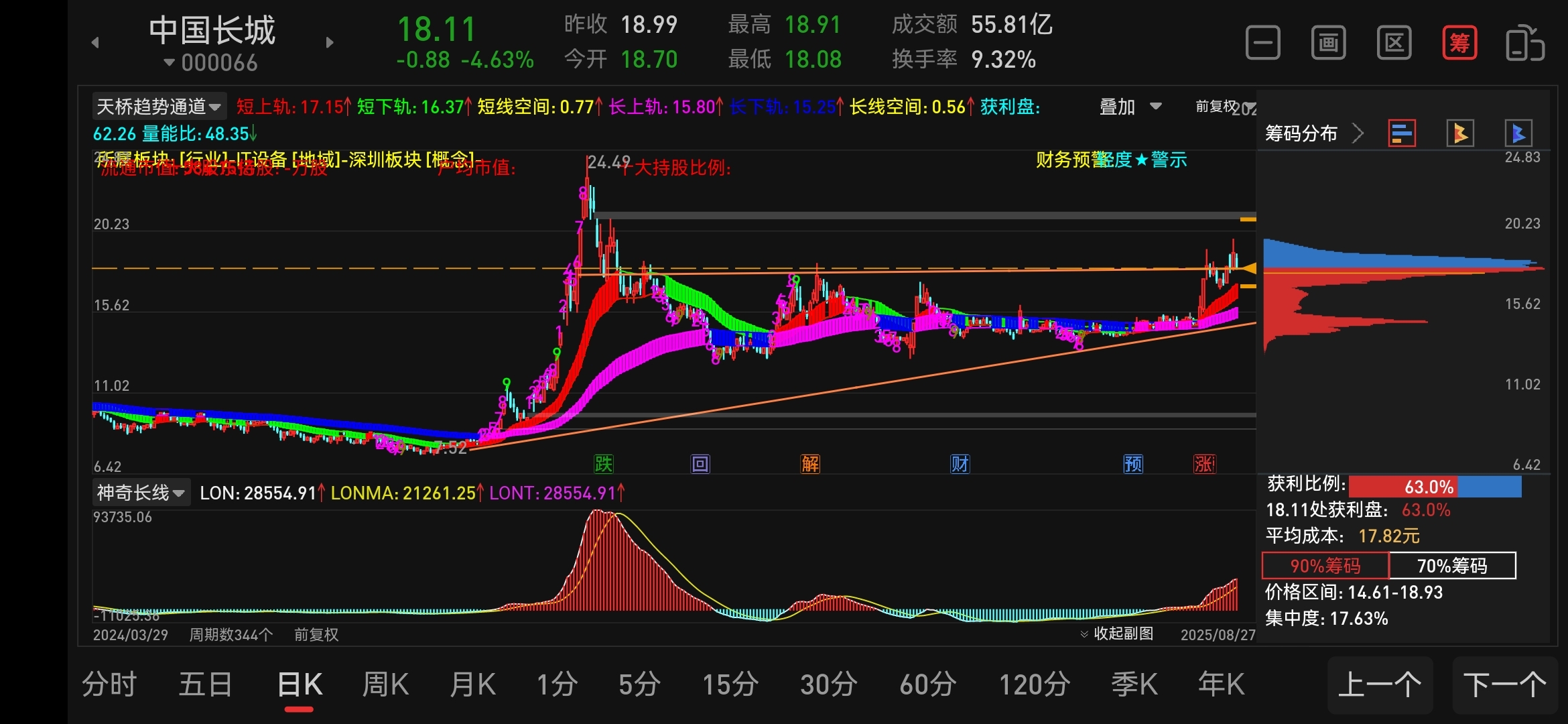
Task: Open the multi-window layout icon
Action: (x=1328, y=43)
